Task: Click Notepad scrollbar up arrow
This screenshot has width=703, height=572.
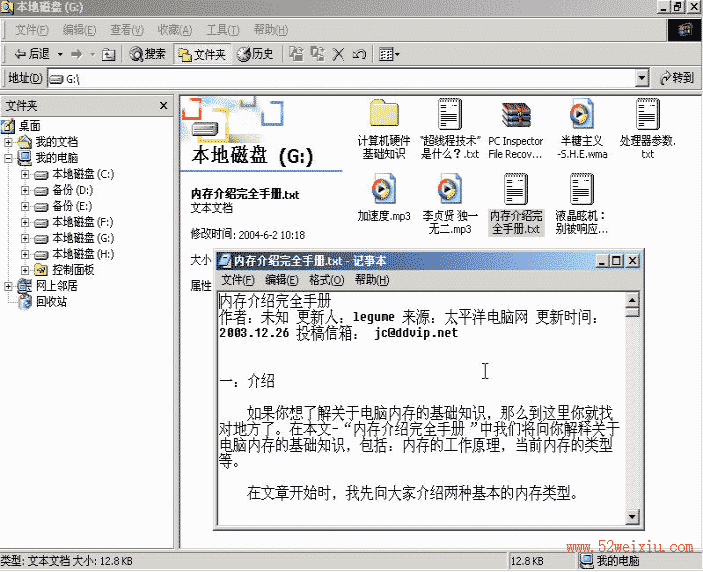Action: 632,300
